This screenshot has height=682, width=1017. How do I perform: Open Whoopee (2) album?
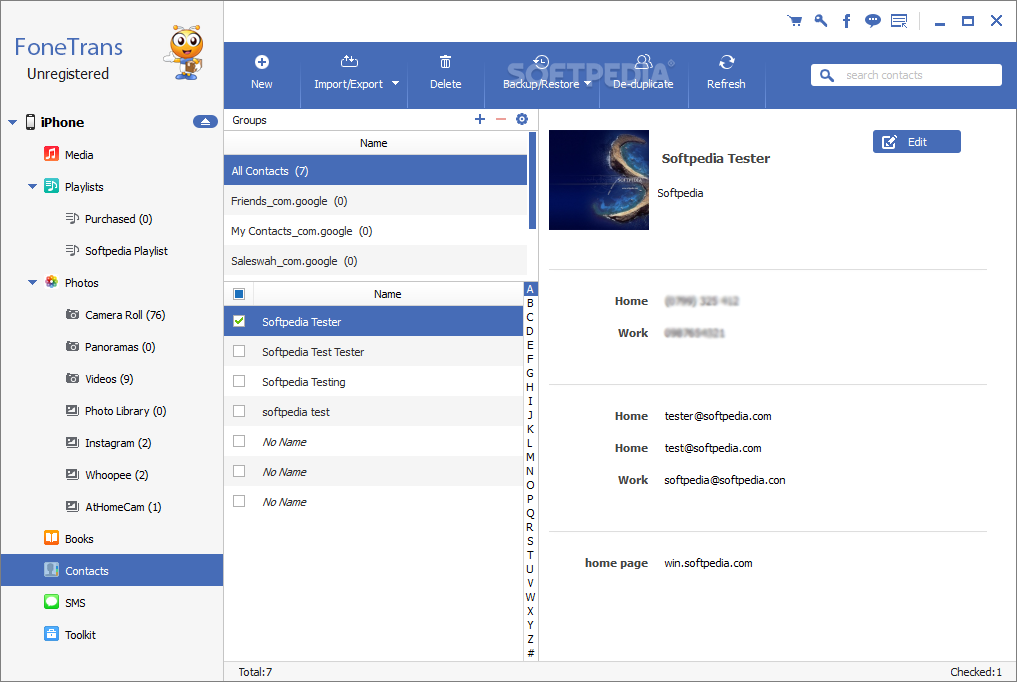pos(116,475)
